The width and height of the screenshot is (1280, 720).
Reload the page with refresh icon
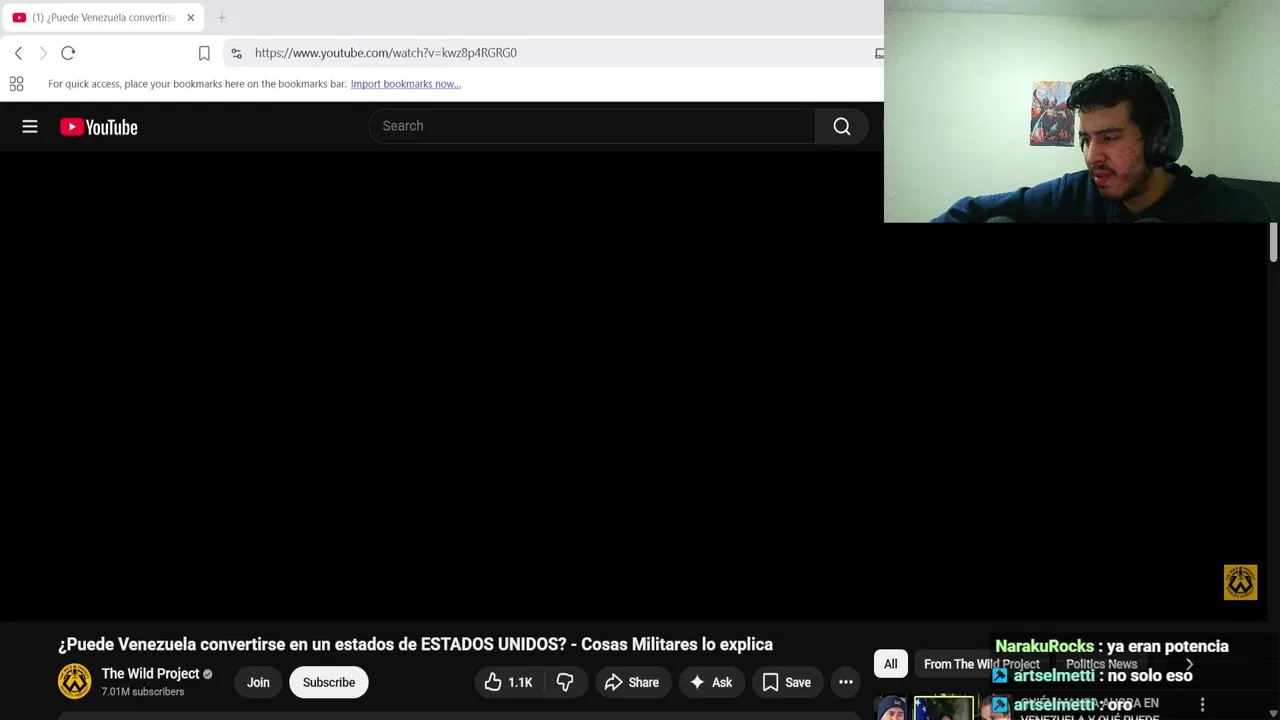(68, 53)
